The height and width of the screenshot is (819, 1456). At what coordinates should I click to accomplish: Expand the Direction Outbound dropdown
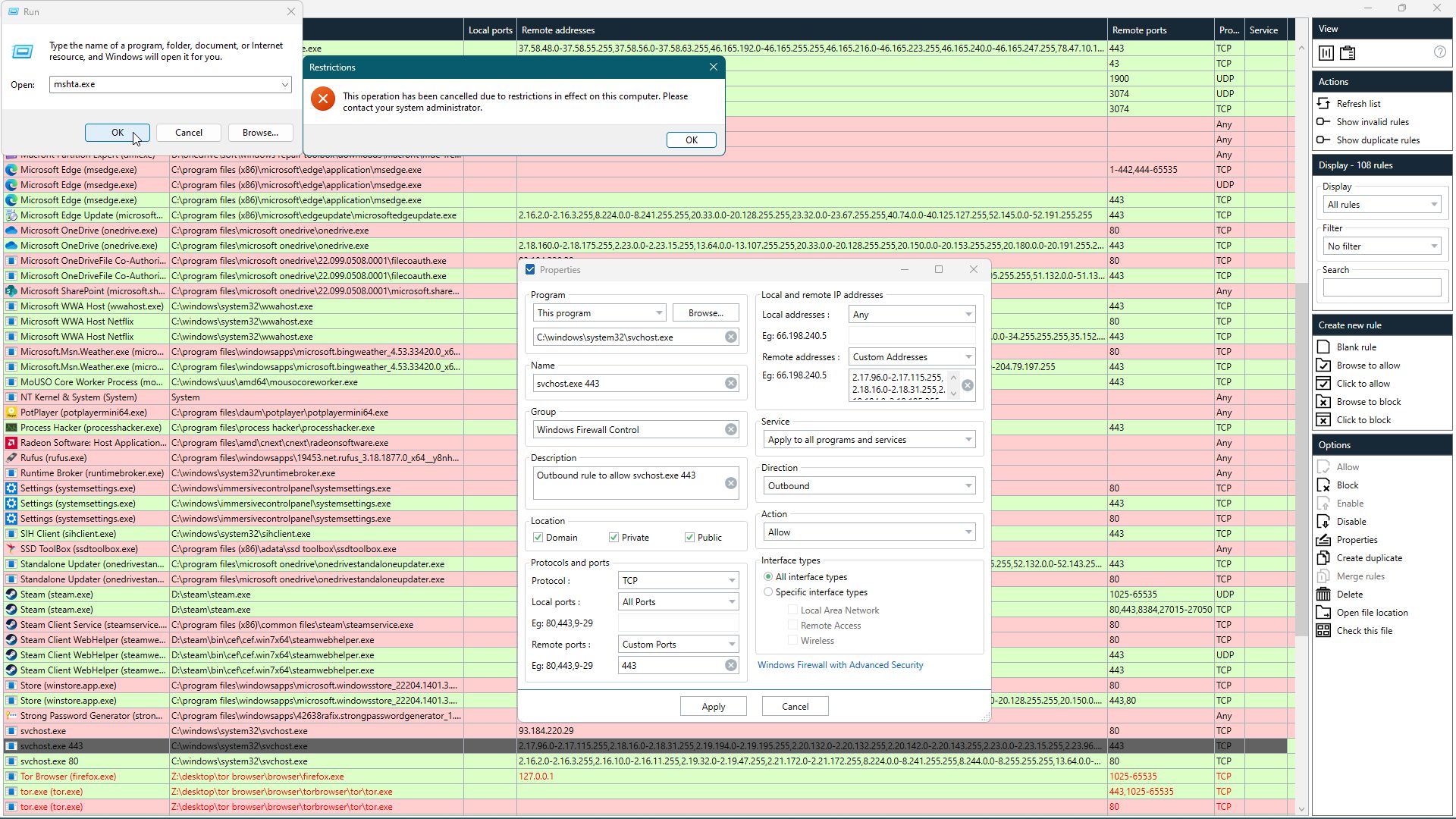[868, 485]
